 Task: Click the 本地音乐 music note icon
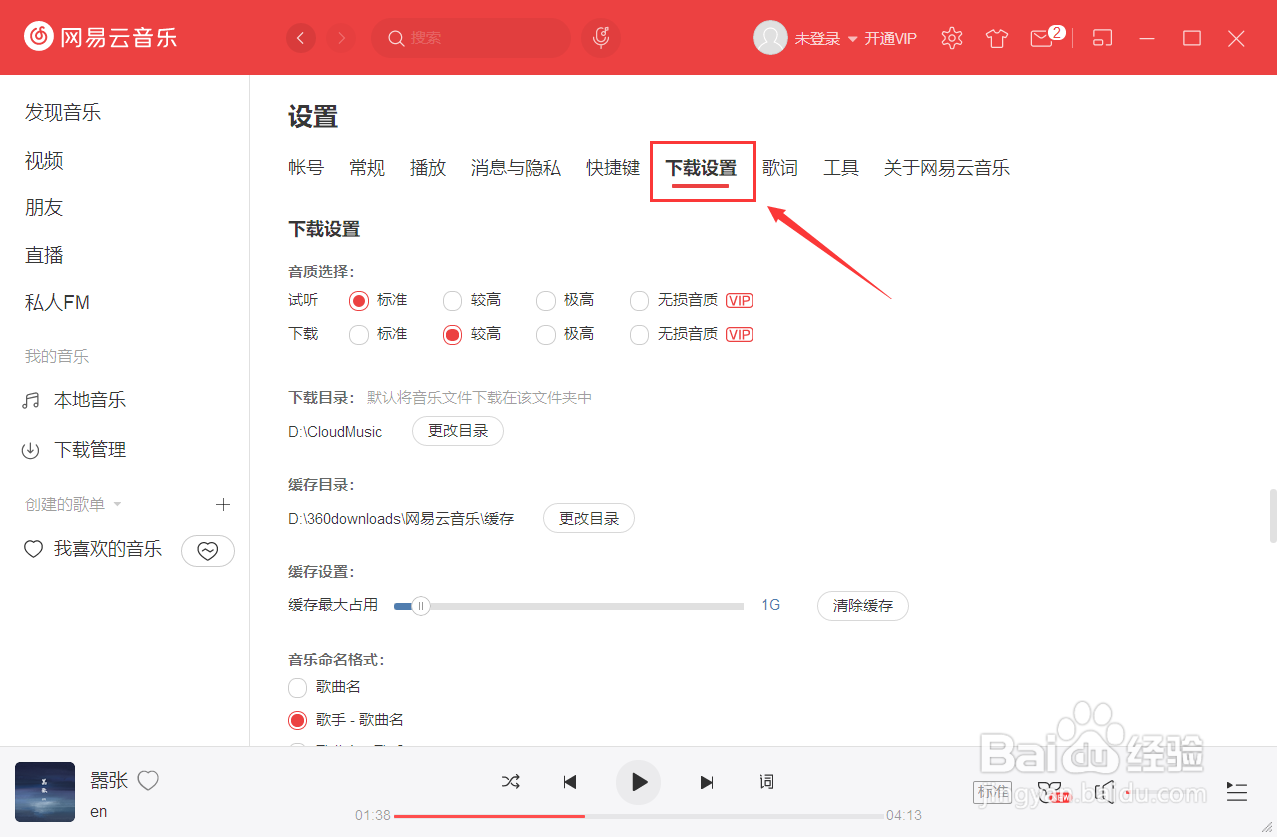31,401
